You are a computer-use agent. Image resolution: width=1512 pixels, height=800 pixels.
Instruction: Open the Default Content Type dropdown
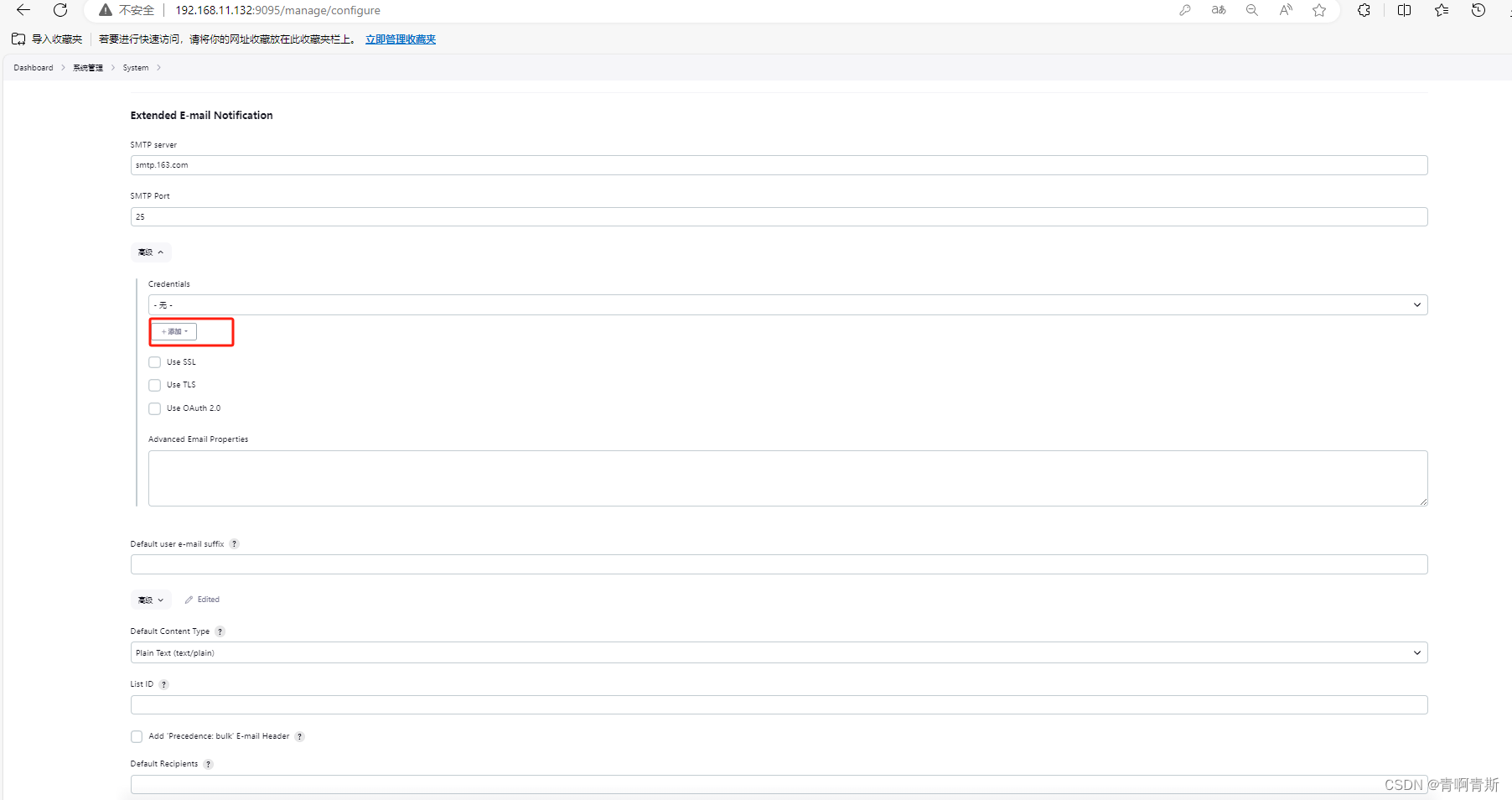(x=779, y=652)
